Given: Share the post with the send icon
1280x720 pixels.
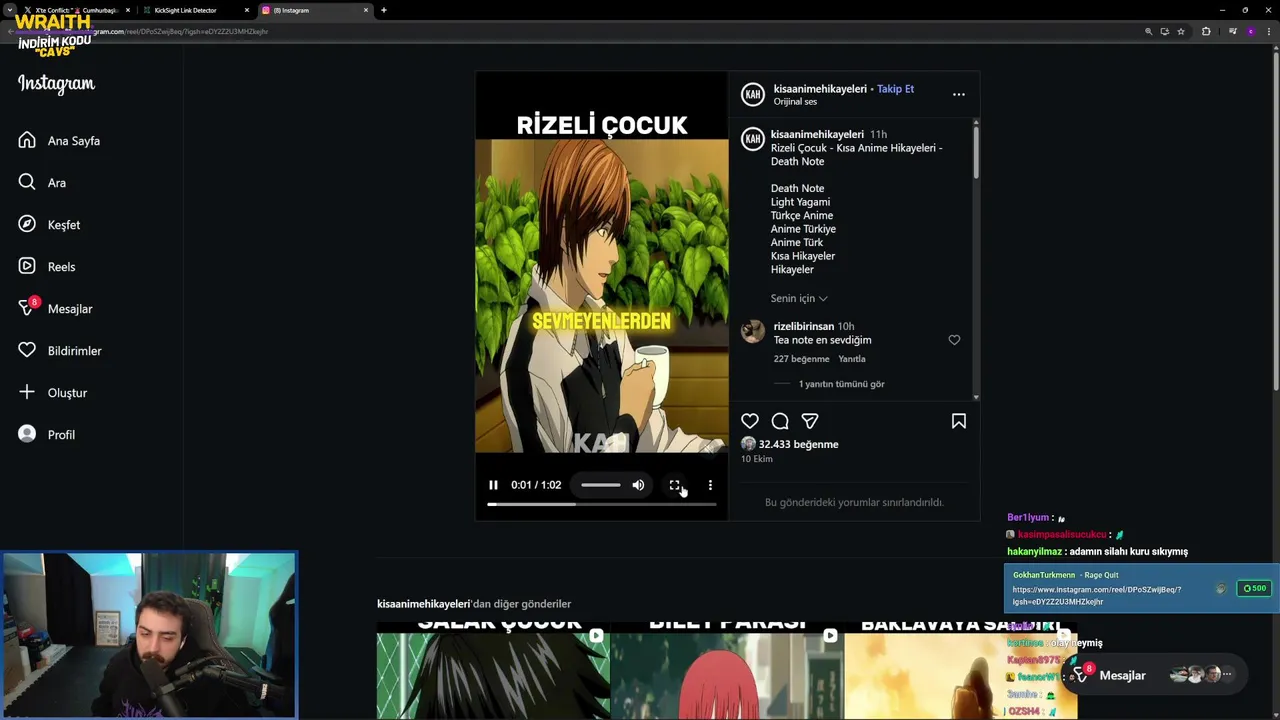Looking at the screenshot, I should [810, 421].
